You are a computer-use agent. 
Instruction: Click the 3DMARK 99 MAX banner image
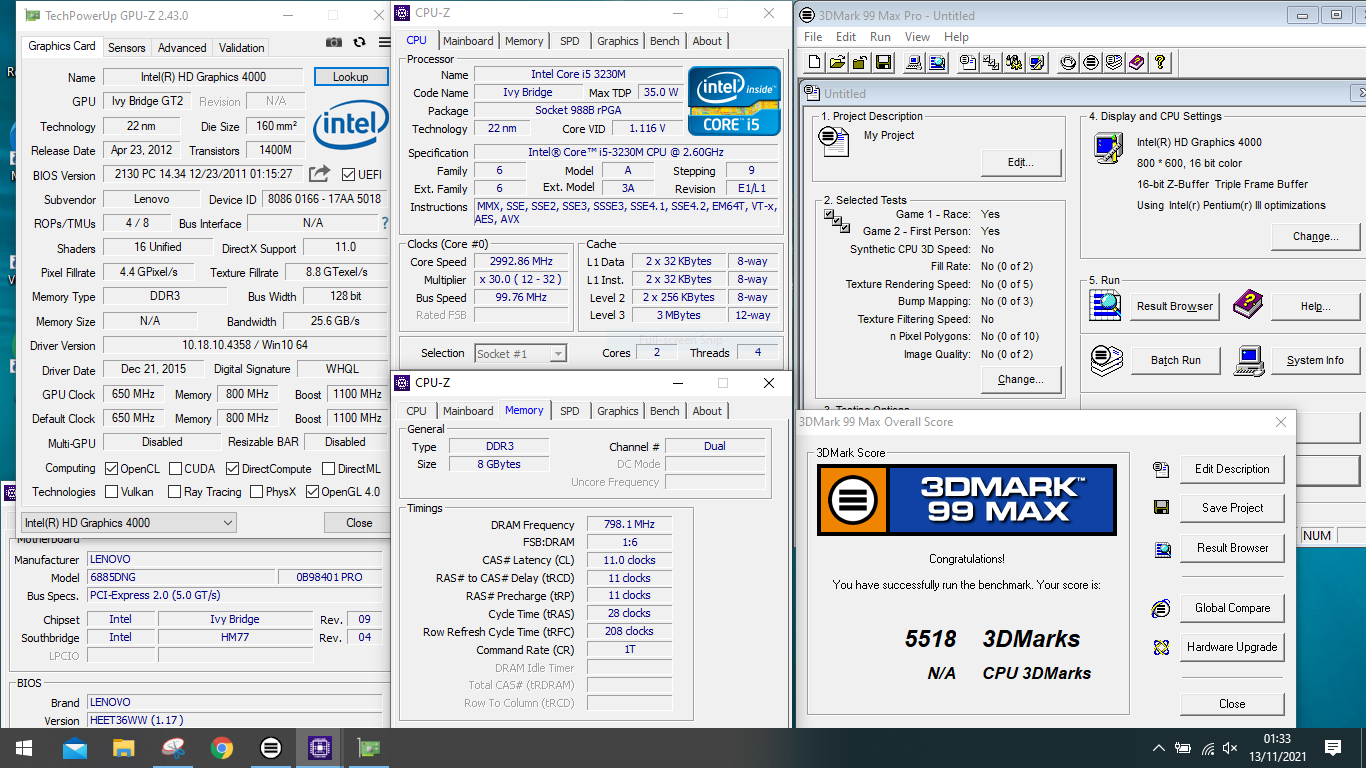coord(966,500)
